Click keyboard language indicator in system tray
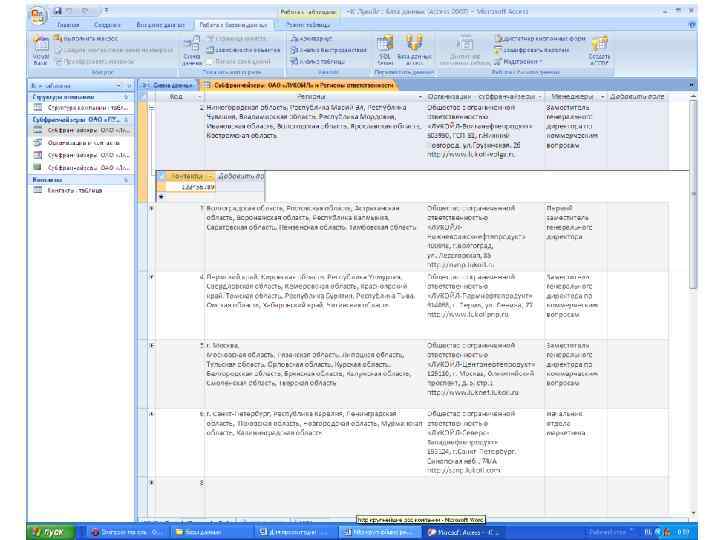The image size is (720, 540). click(647, 532)
